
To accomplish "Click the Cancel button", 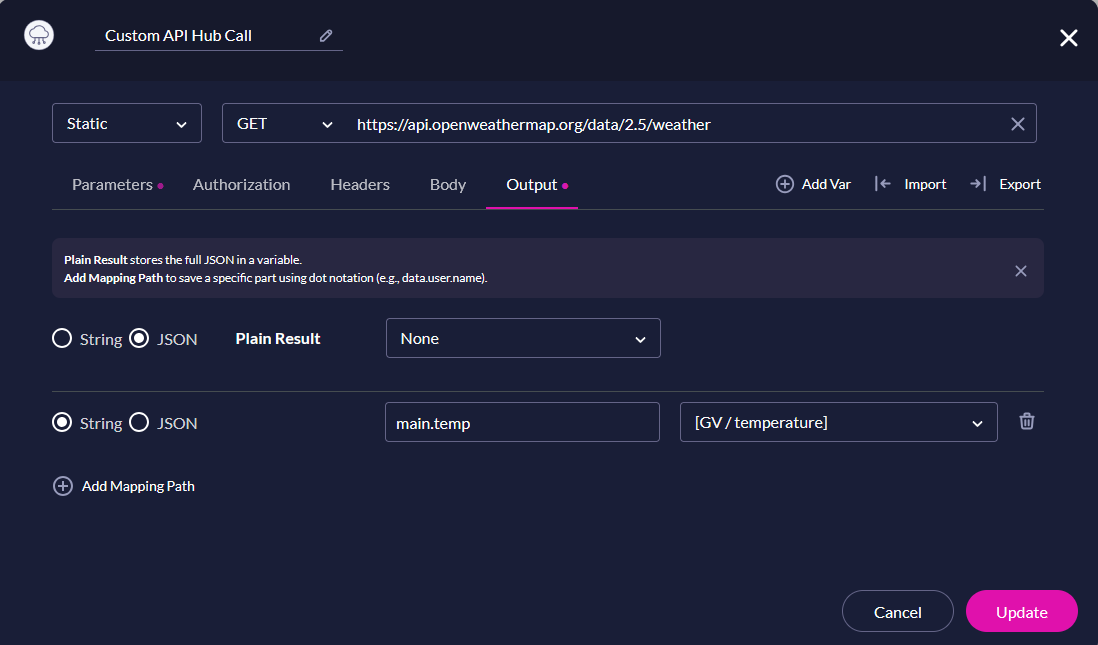I will 897,611.
